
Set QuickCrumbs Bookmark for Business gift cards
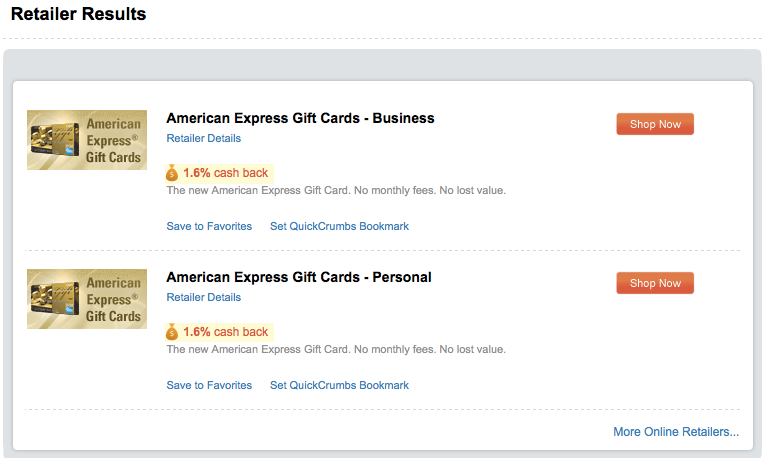[339, 226]
